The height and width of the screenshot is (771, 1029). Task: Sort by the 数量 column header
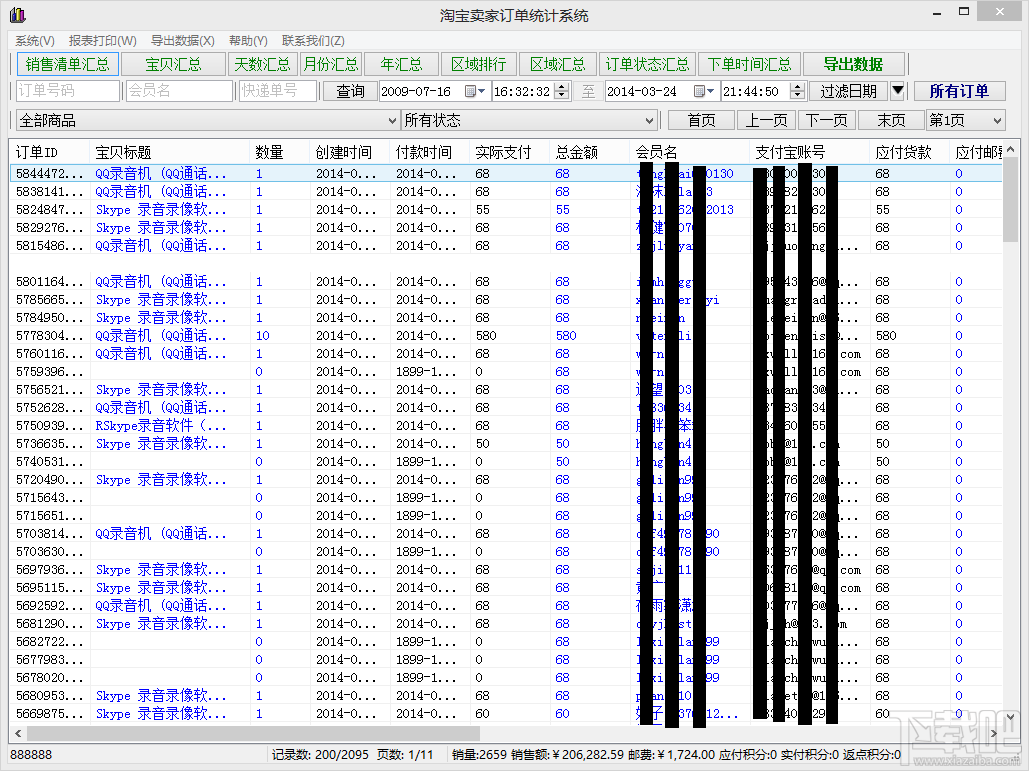280,152
